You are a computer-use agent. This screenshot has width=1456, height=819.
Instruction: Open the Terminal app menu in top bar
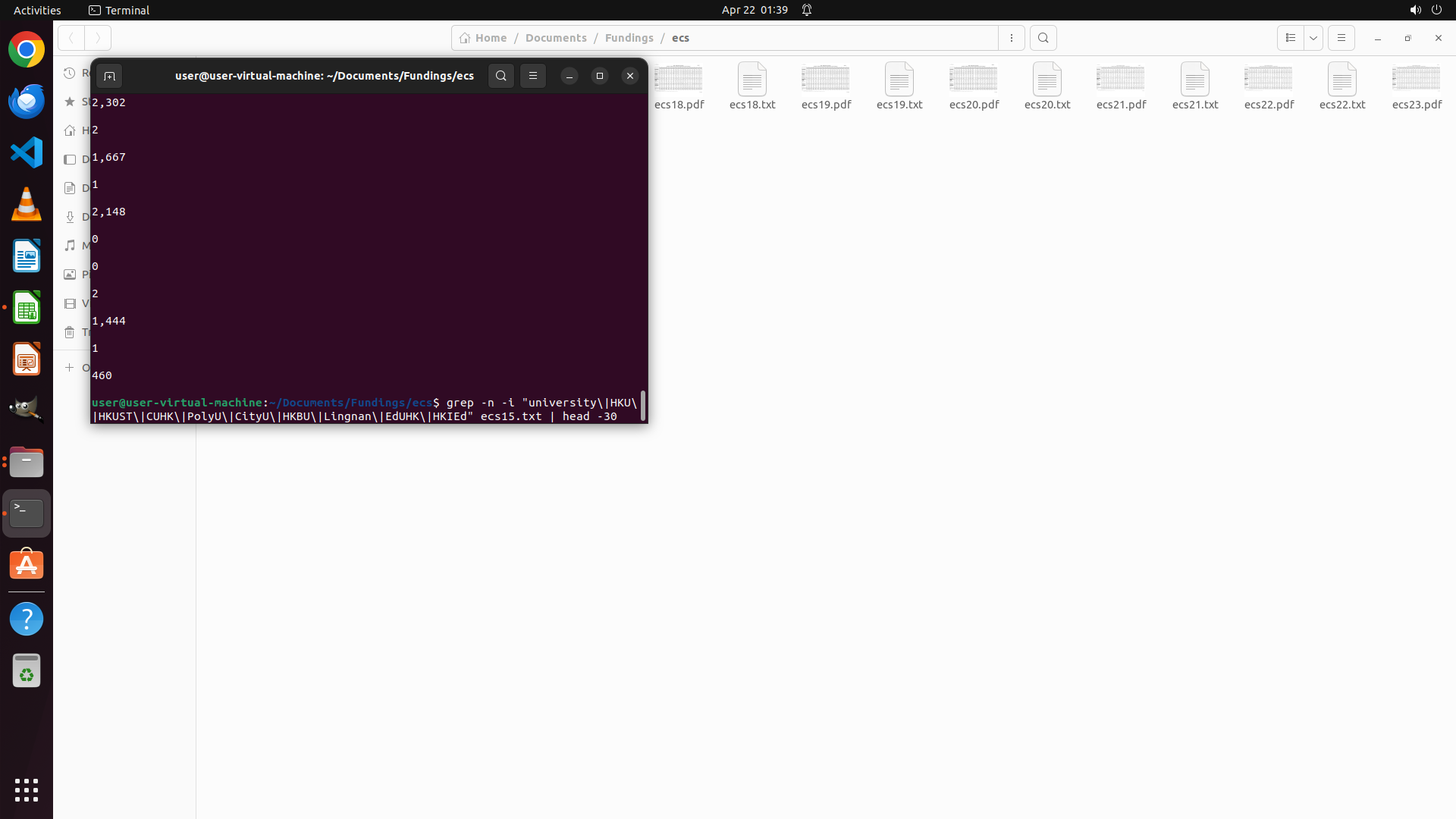[119, 10]
